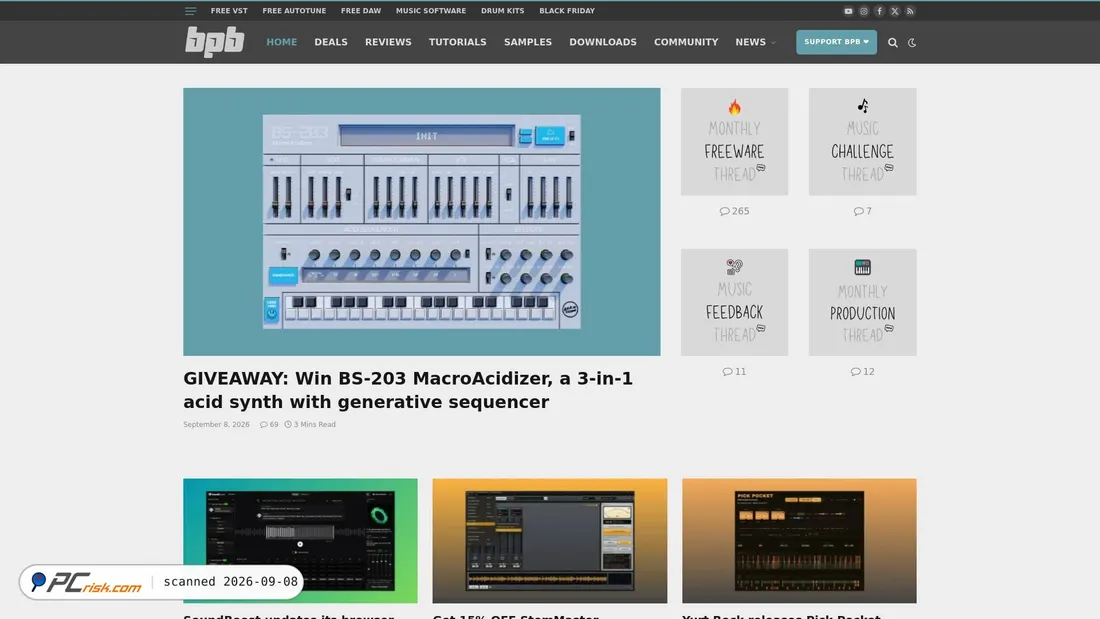Open the hamburger menu icon
The image size is (1100, 619).
click(x=190, y=11)
